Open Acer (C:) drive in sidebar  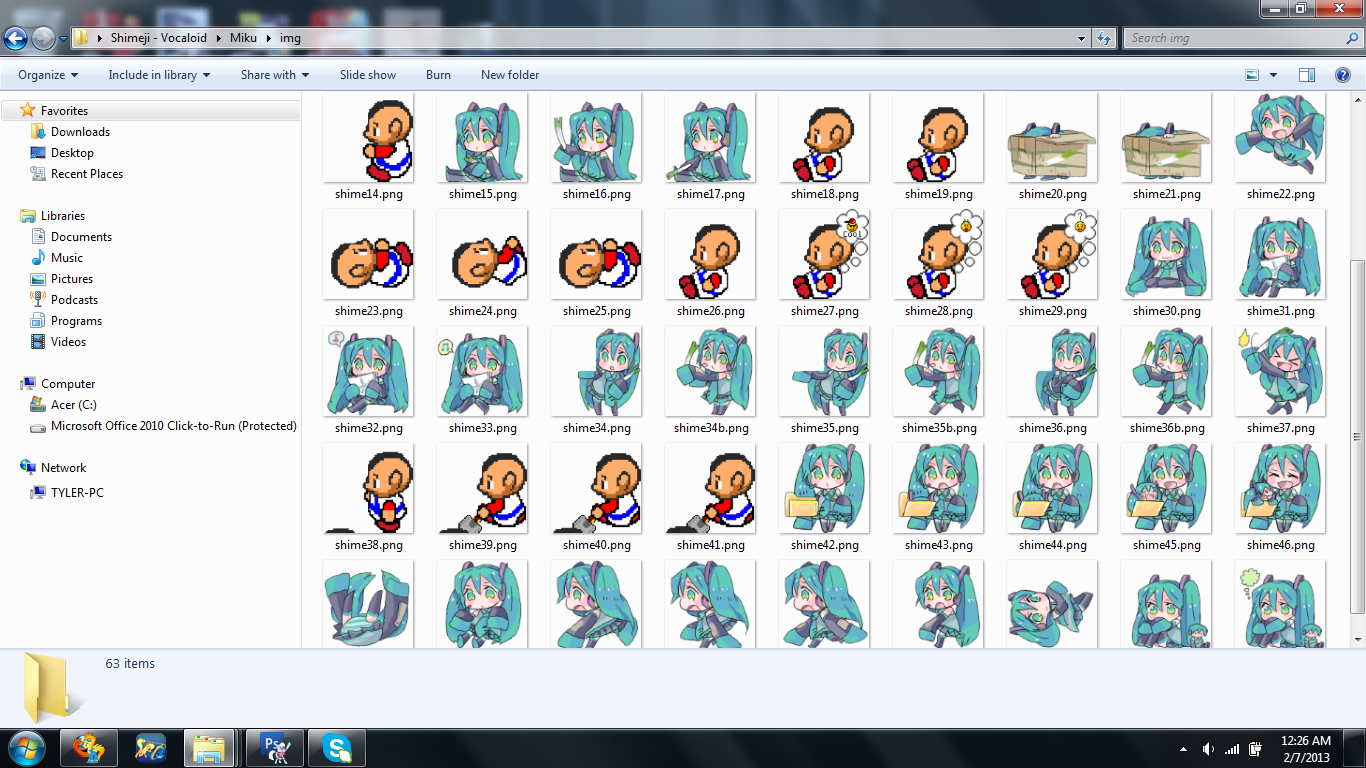coord(73,405)
